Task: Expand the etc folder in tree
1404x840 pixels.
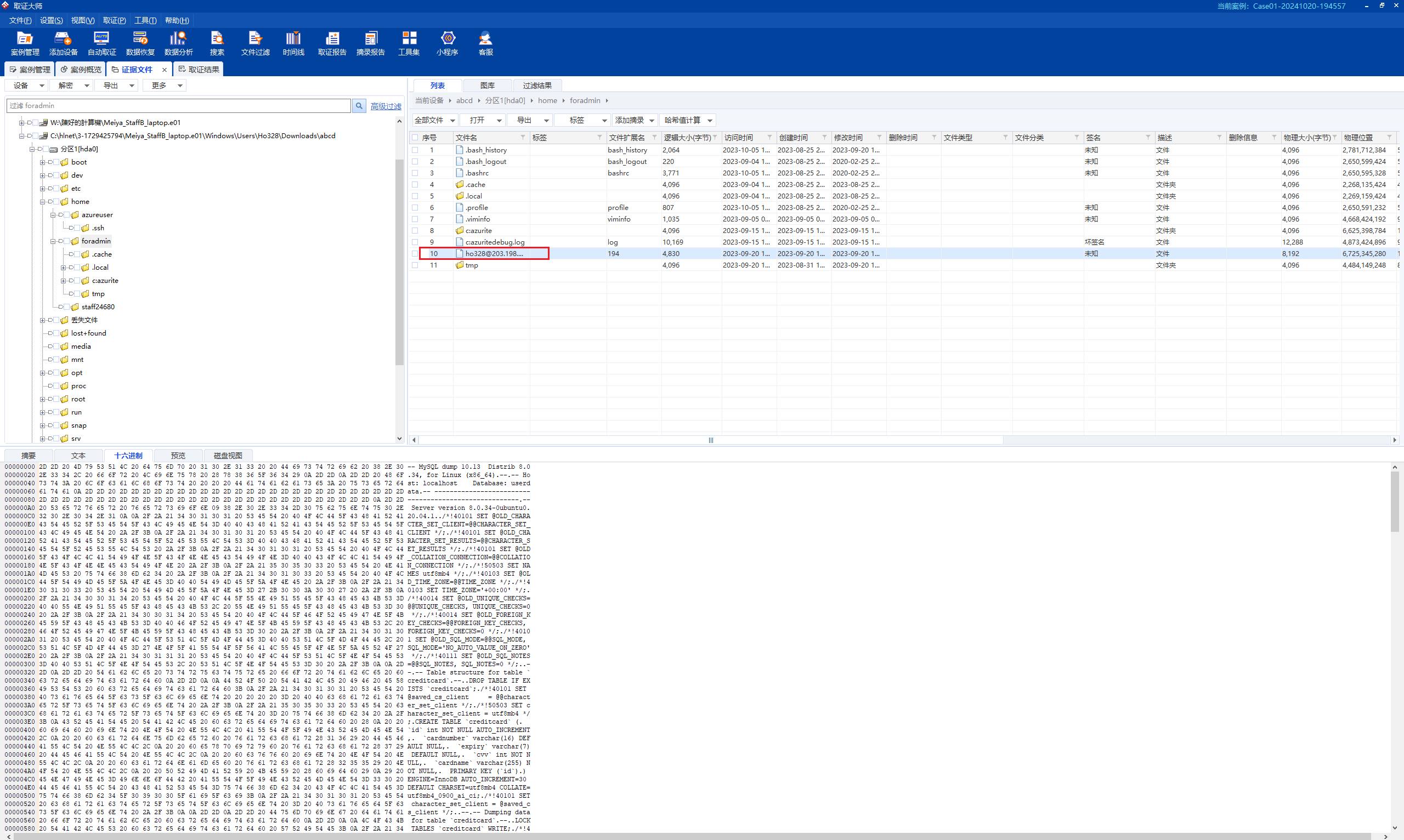Action: [x=42, y=189]
